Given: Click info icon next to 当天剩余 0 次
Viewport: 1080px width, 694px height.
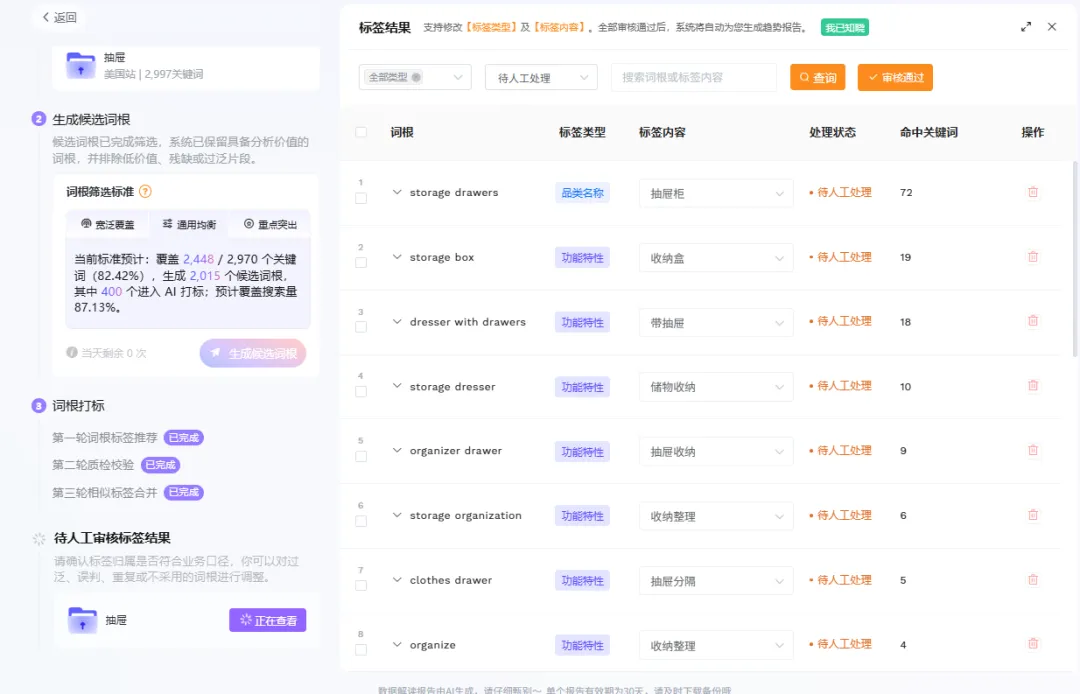Looking at the screenshot, I should pyautogui.click(x=72, y=353).
